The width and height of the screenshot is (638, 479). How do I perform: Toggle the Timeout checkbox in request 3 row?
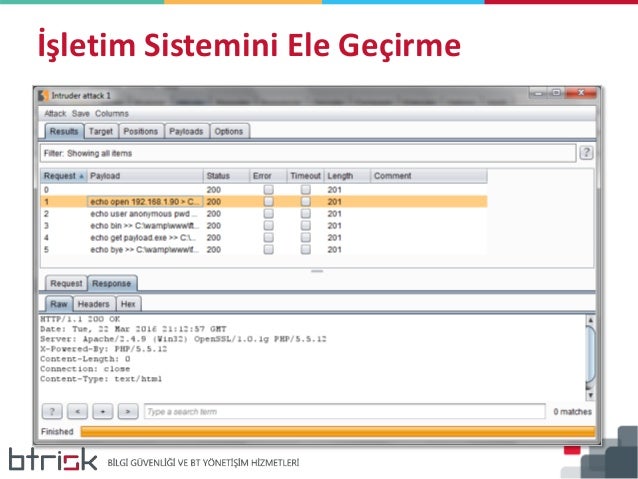[x=306, y=225]
